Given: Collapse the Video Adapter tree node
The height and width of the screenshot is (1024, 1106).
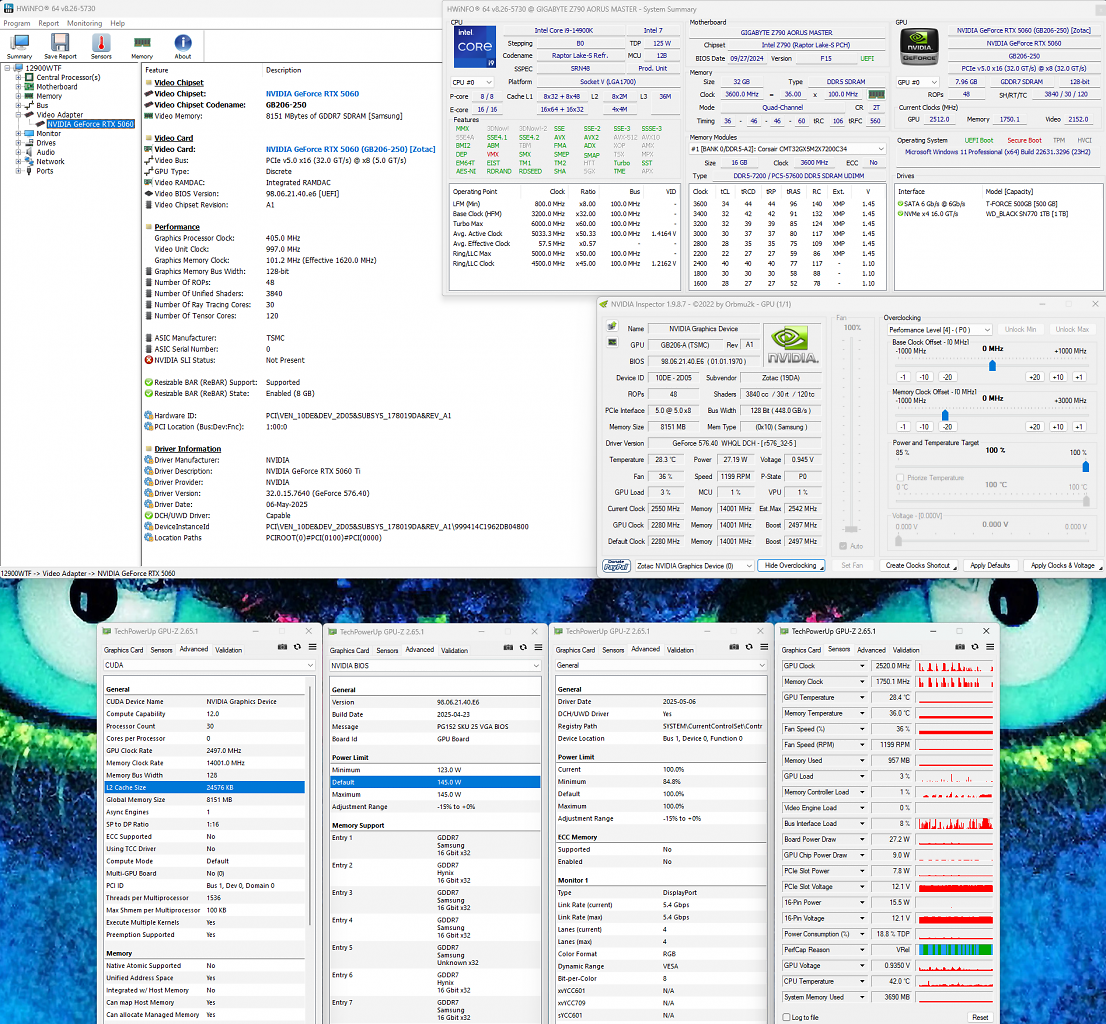Looking at the screenshot, I should point(18,114).
